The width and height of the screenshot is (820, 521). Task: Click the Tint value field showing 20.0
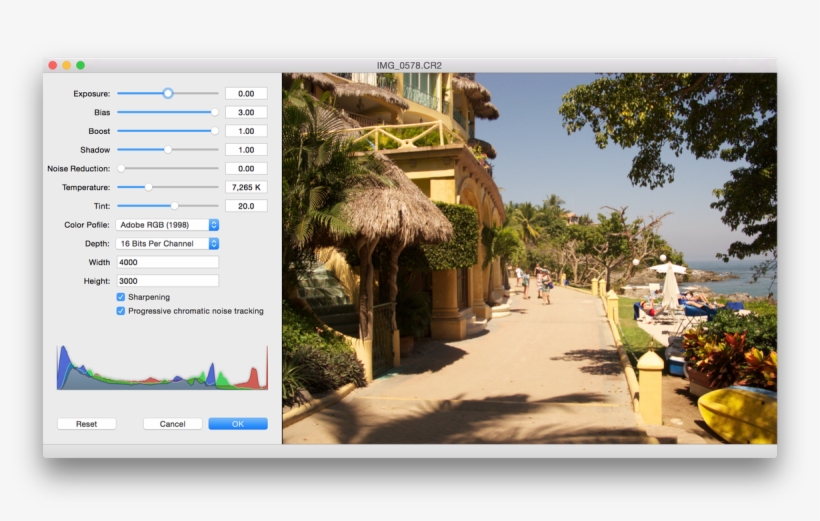tap(246, 206)
